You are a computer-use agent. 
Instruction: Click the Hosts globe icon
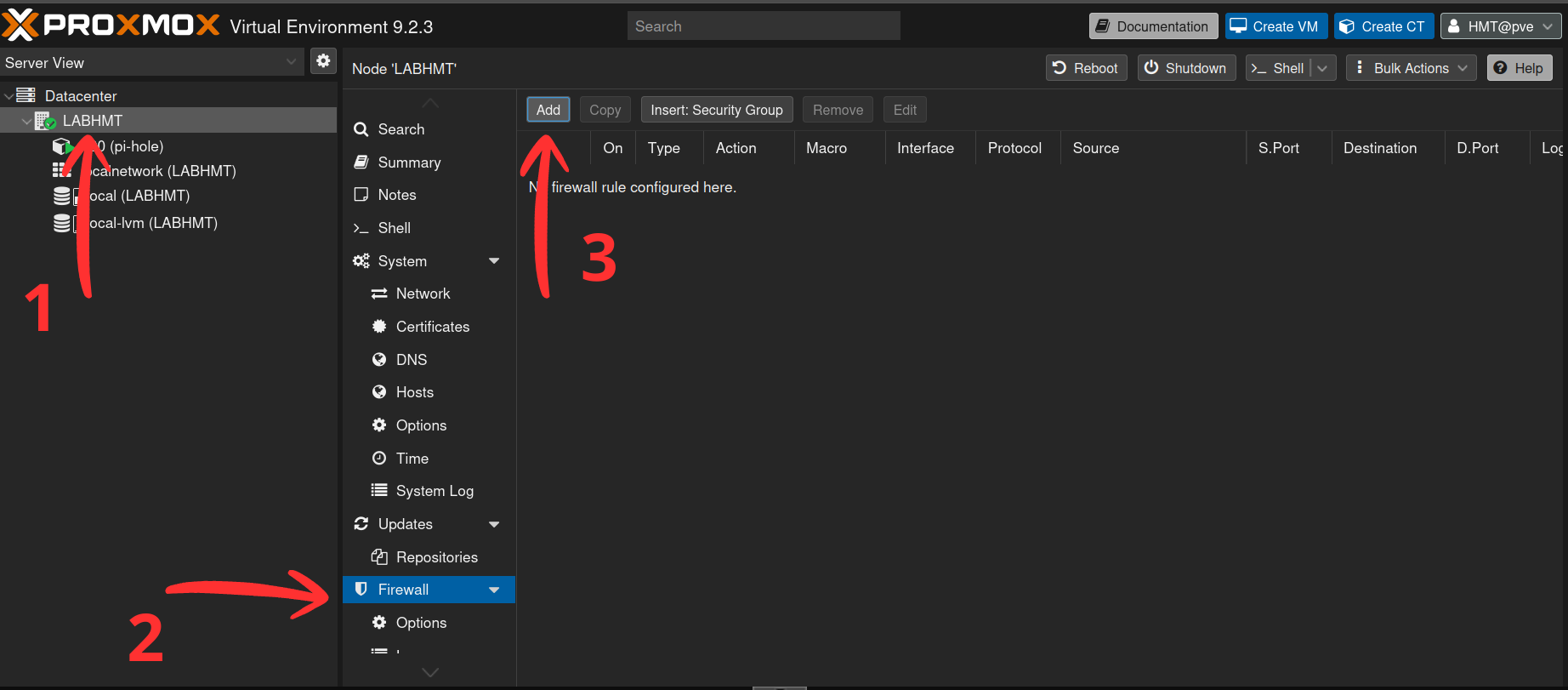[379, 391]
